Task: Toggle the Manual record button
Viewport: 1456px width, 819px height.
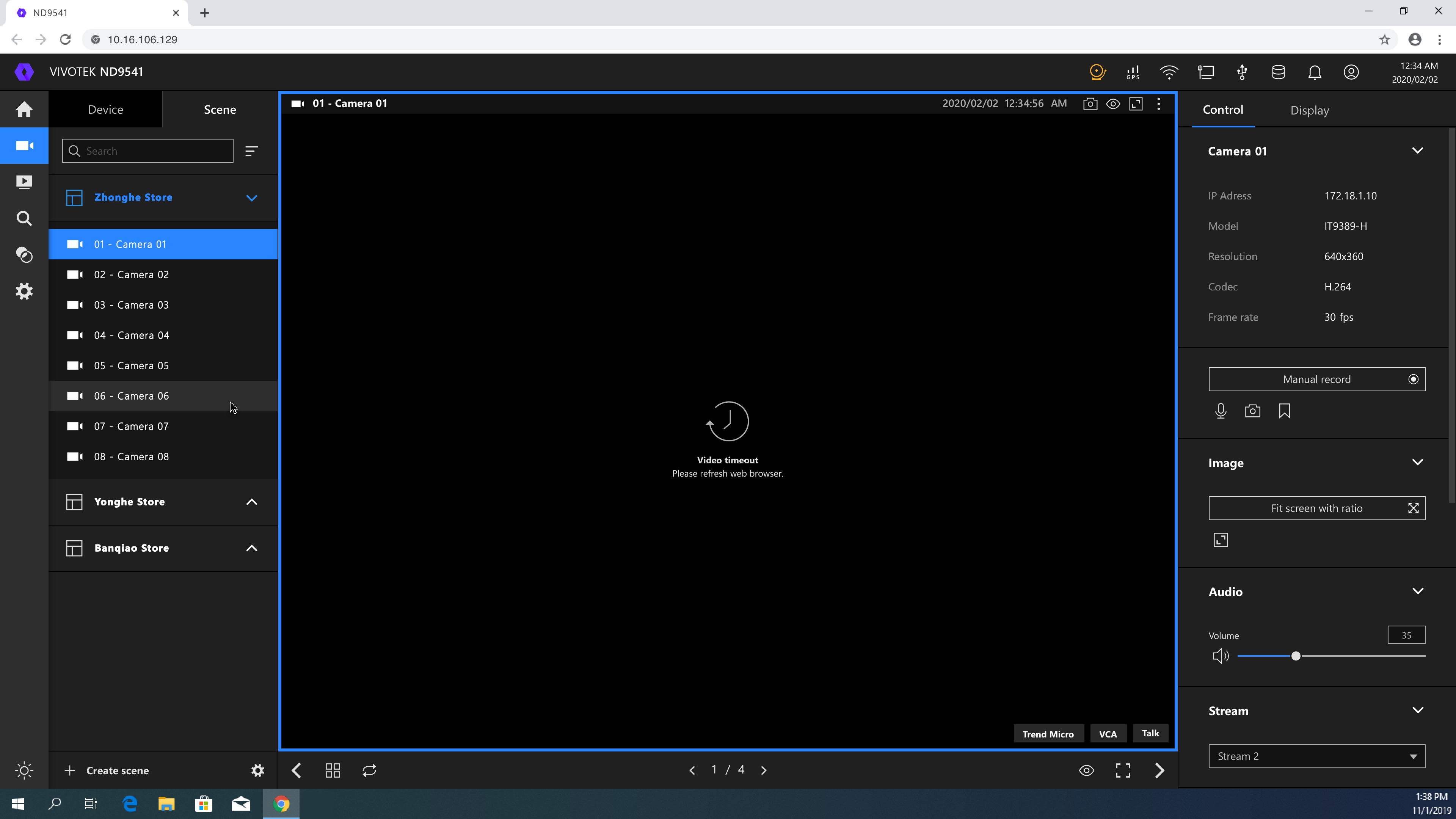Action: point(1316,379)
